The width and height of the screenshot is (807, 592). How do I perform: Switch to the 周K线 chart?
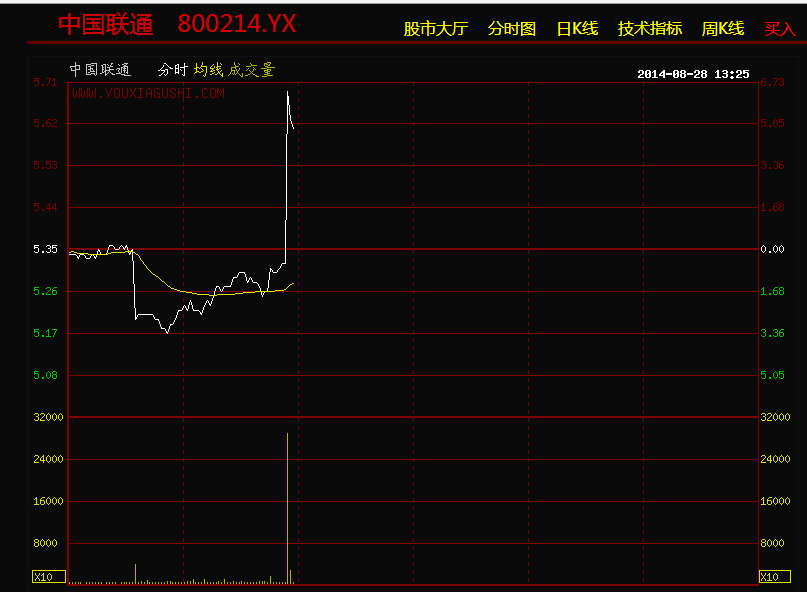(x=723, y=29)
